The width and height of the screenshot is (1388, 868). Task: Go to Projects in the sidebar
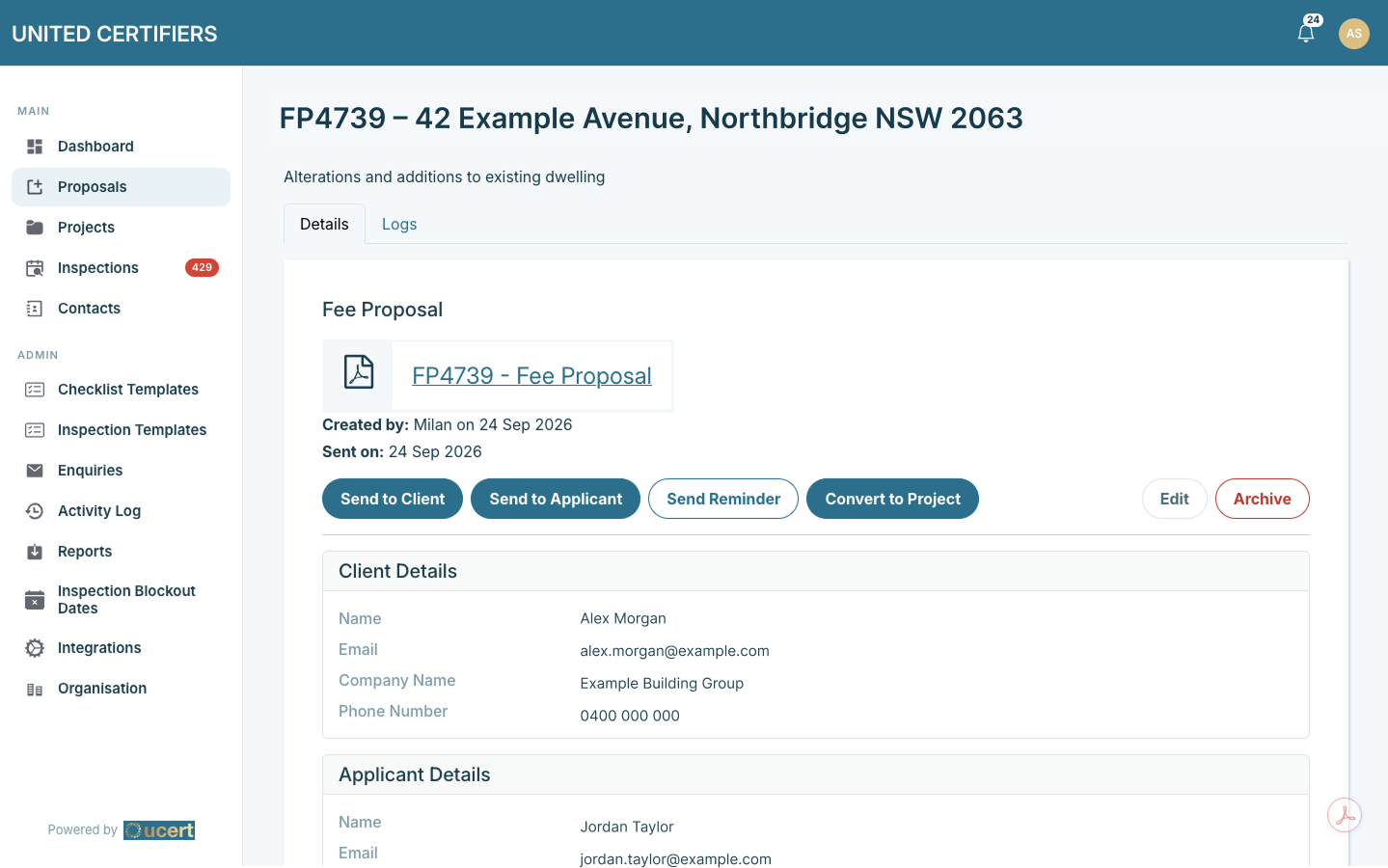[x=121, y=228]
